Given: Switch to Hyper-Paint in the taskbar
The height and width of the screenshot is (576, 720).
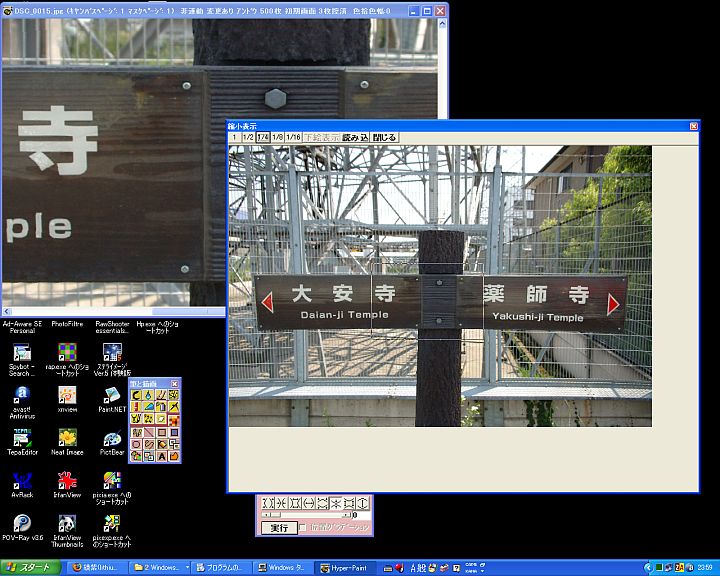Looking at the screenshot, I should click(343, 567).
